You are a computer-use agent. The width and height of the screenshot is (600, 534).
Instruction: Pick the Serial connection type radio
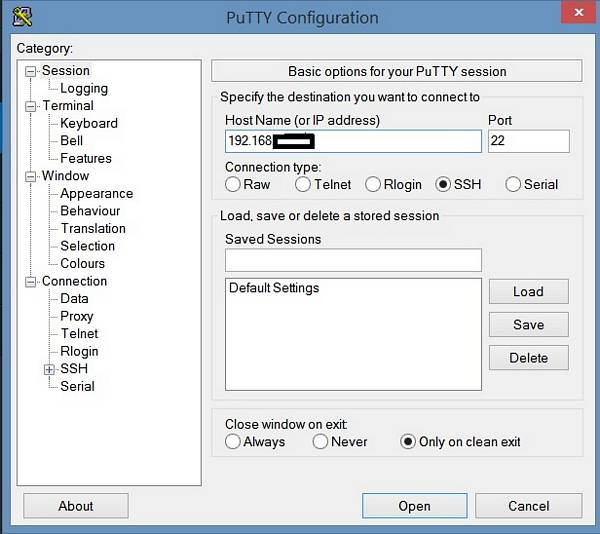[513, 184]
